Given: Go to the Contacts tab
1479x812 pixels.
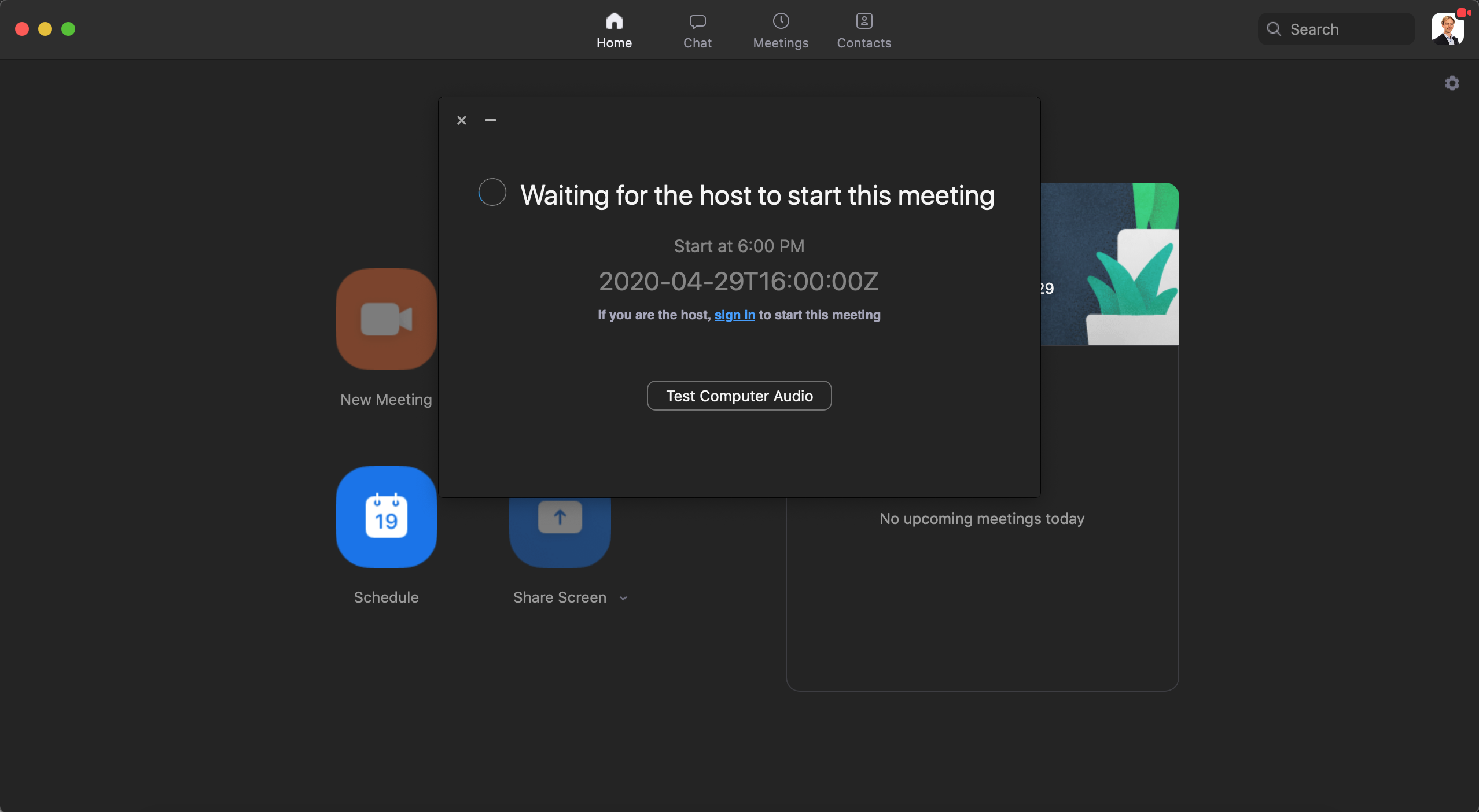Looking at the screenshot, I should [x=864, y=31].
